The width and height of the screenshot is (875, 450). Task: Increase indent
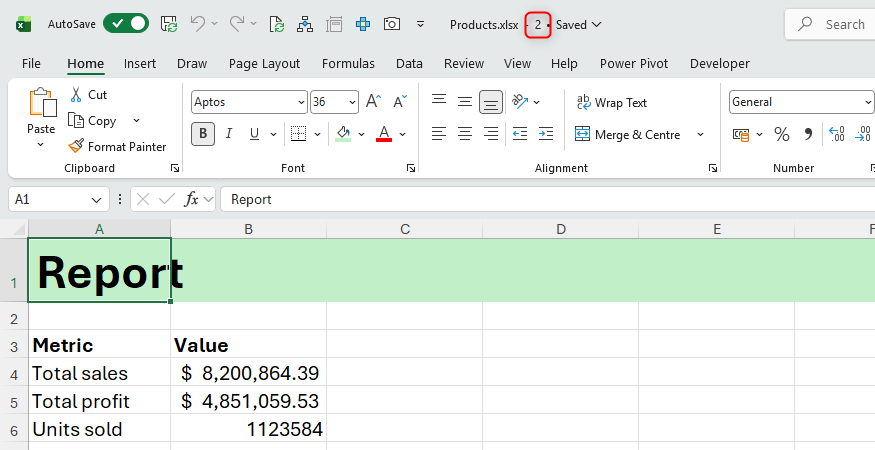546,134
